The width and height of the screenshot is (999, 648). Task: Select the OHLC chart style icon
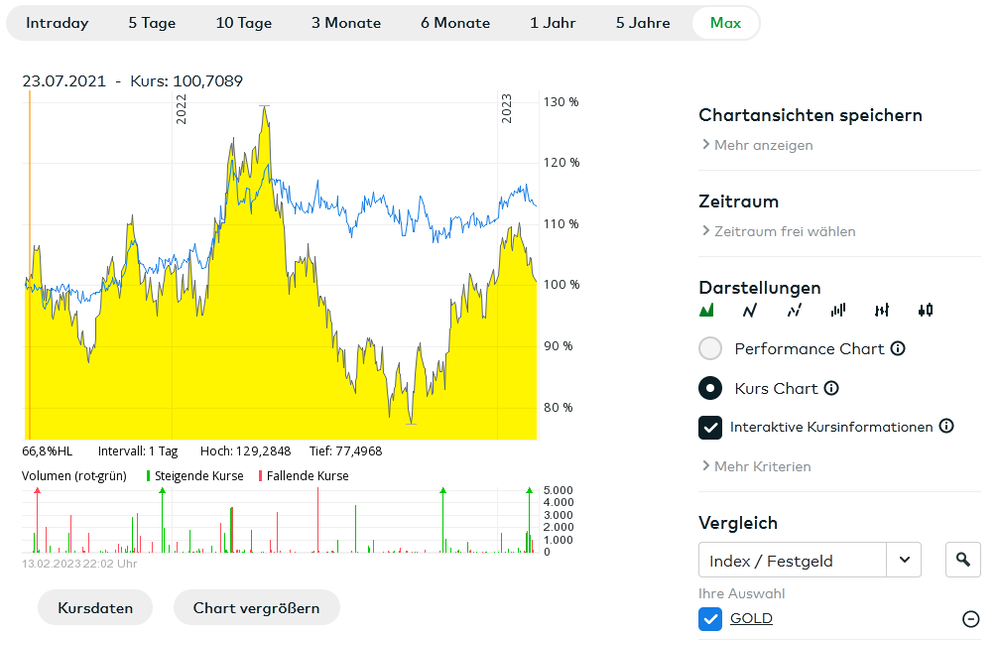[881, 311]
